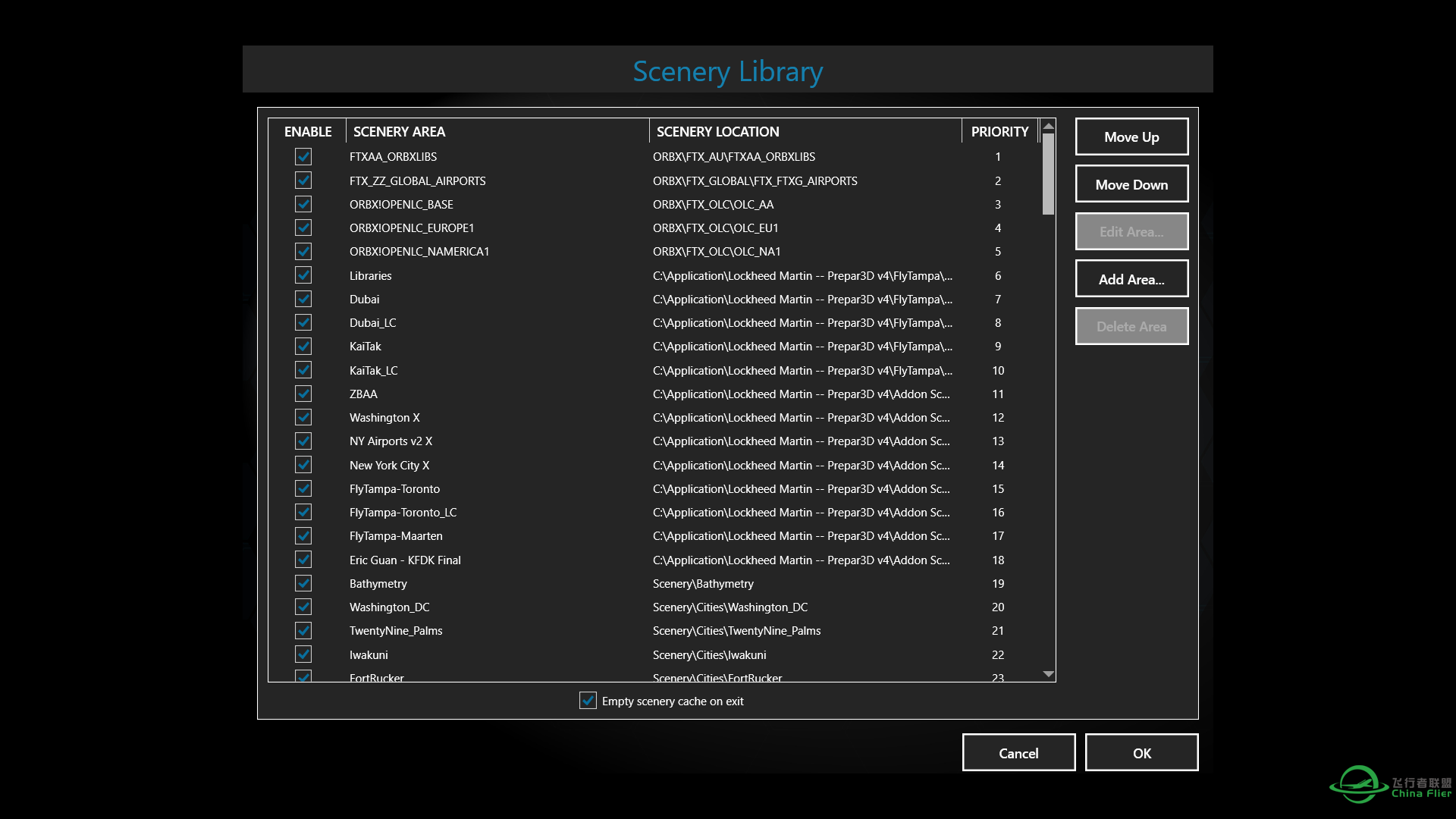Toggle Empty scenery cache on exit
The height and width of the screenshot is (819, 1456).
[588, 701]
